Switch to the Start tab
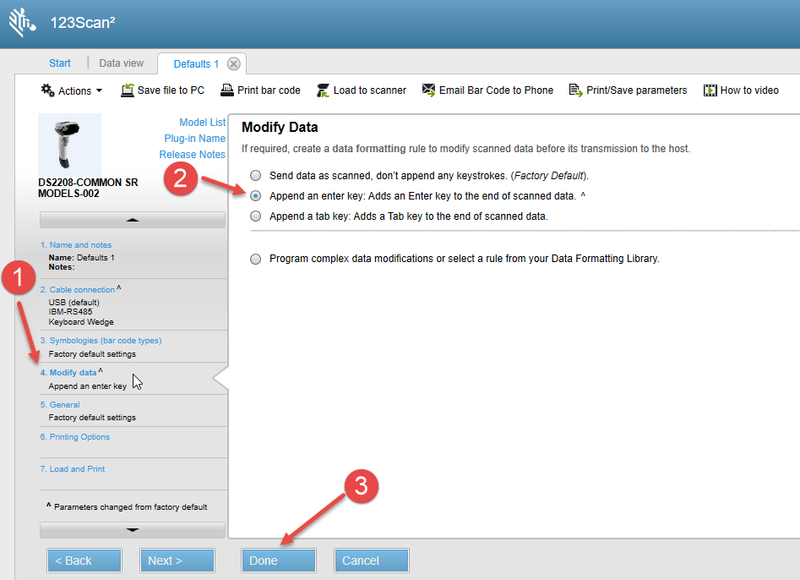The height and width of the screenshot is (580, 800). [x=60, y=63]
